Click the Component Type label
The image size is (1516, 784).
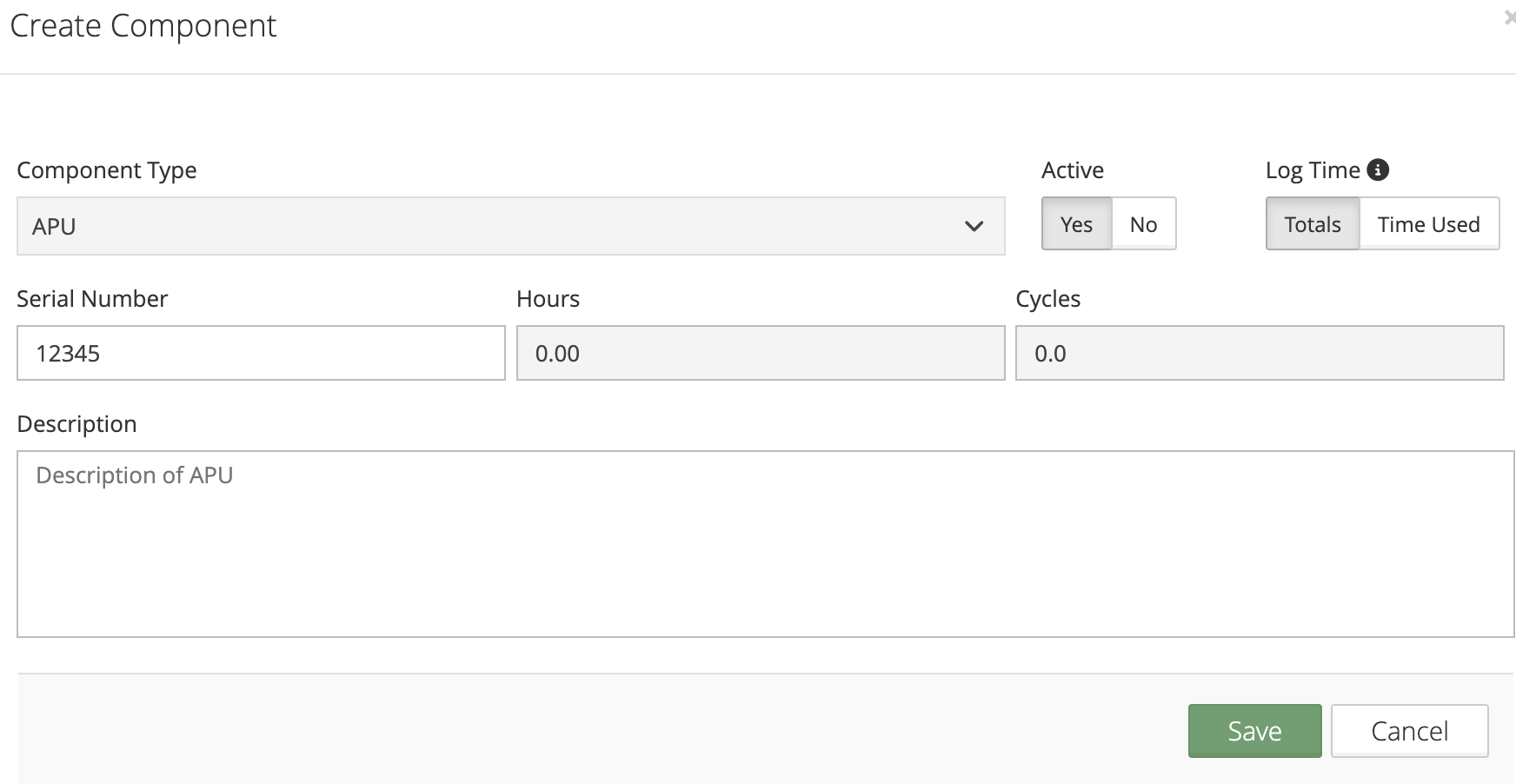coord(107,170)
